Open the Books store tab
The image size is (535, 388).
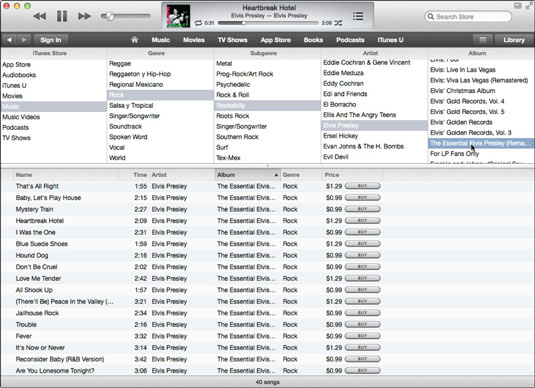click(x=313, y=40)
